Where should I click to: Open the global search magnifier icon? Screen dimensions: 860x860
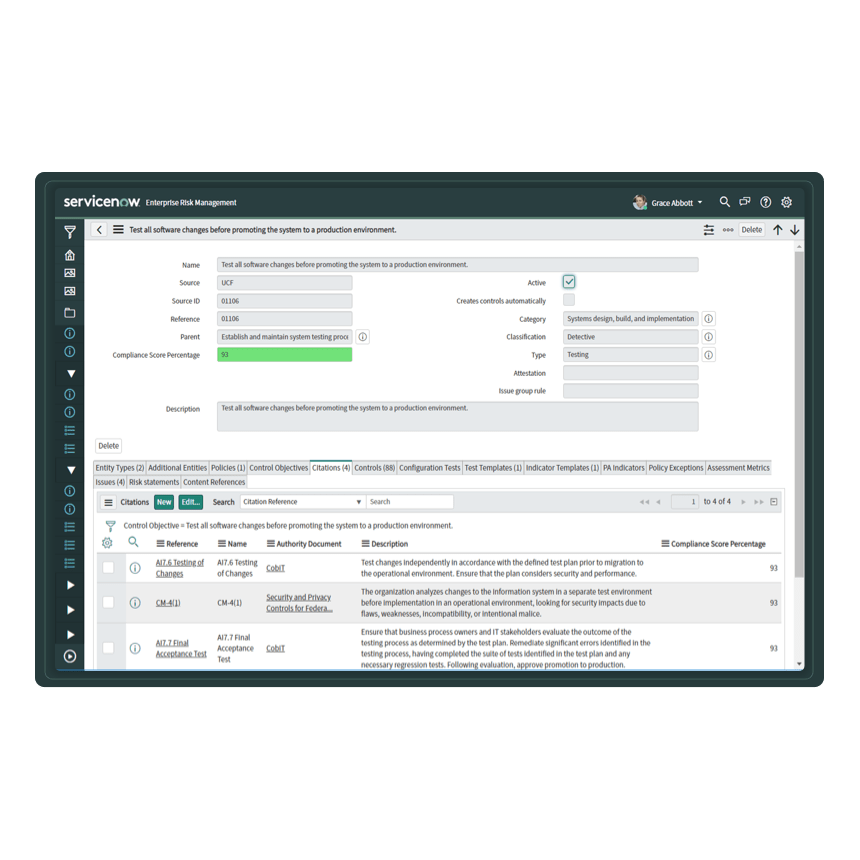tap(724, 202)
